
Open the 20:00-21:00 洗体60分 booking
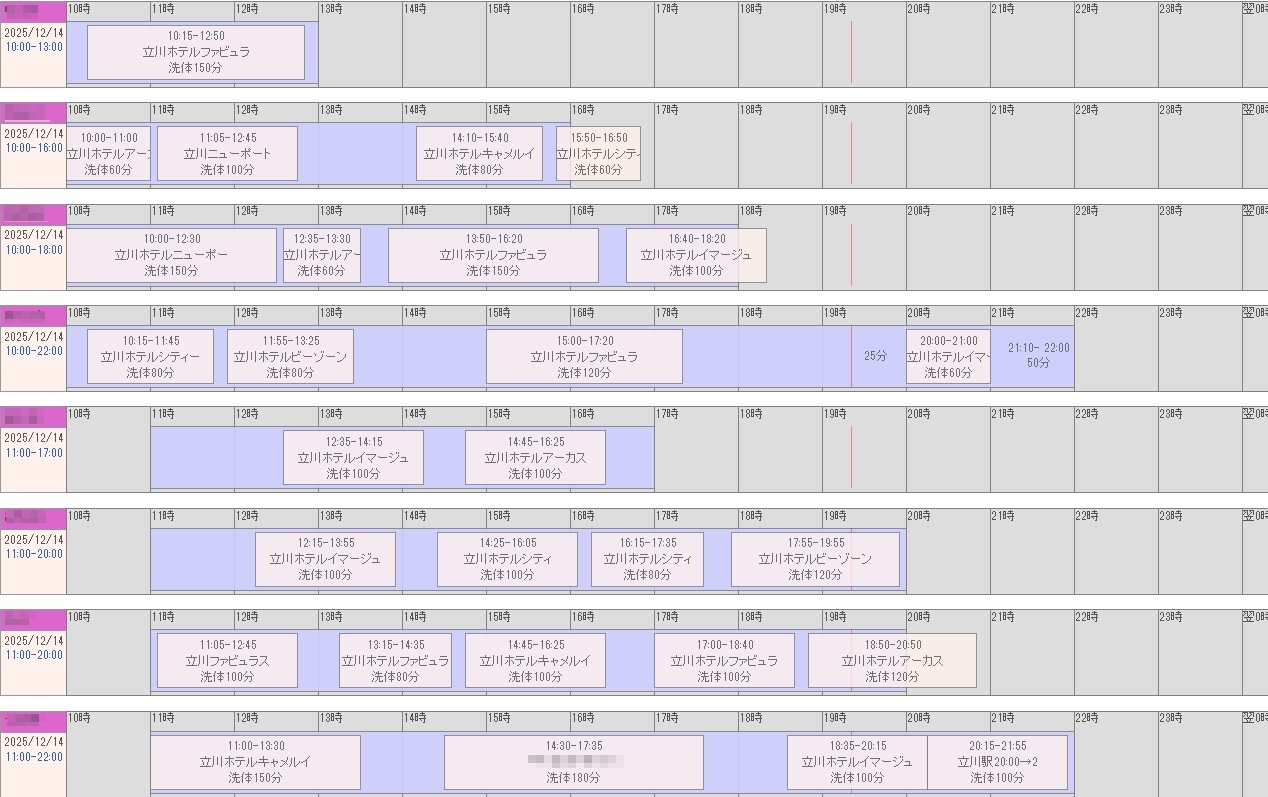(948, 357)
